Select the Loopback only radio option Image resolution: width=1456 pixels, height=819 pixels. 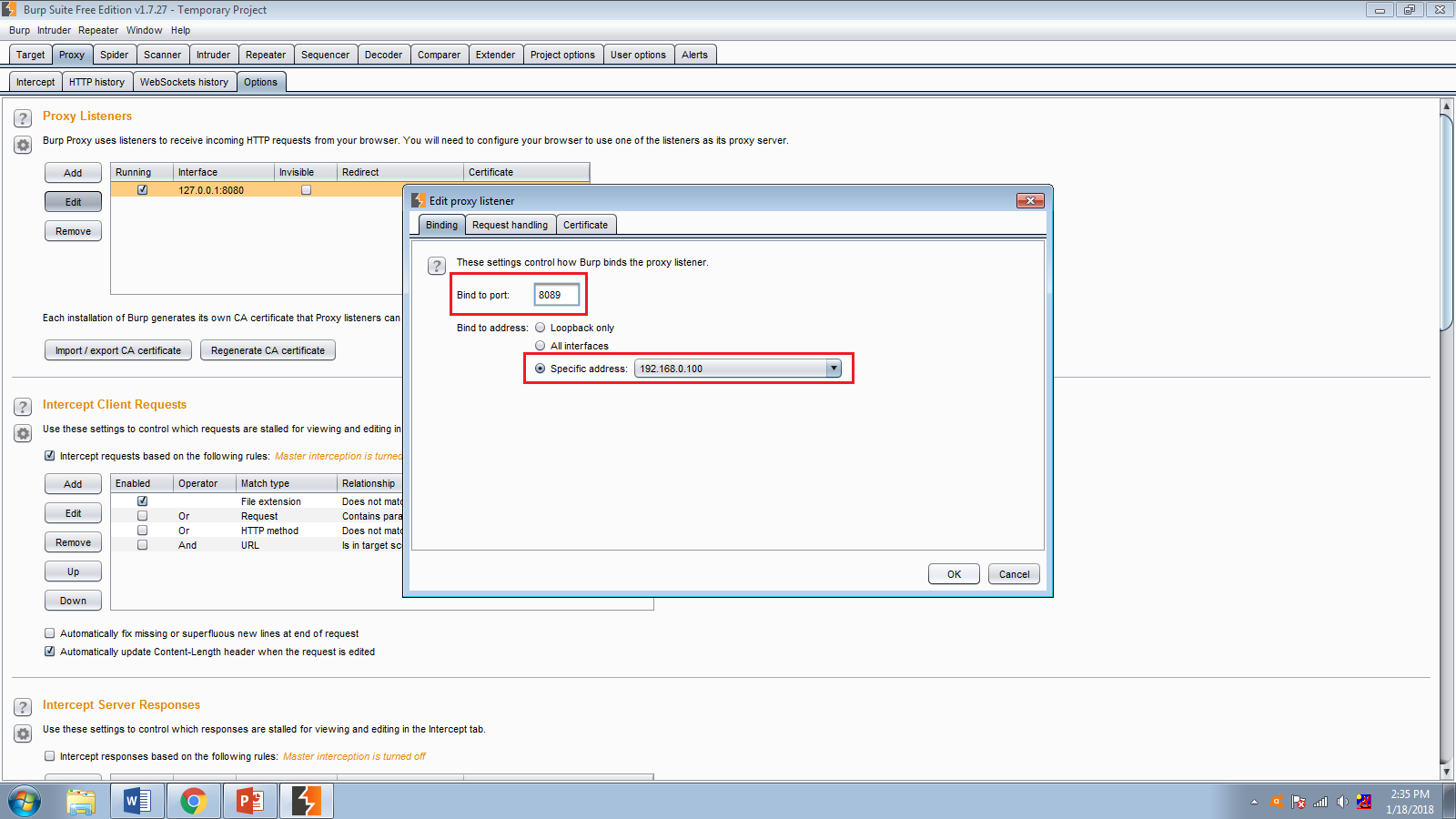pos(541,328)
